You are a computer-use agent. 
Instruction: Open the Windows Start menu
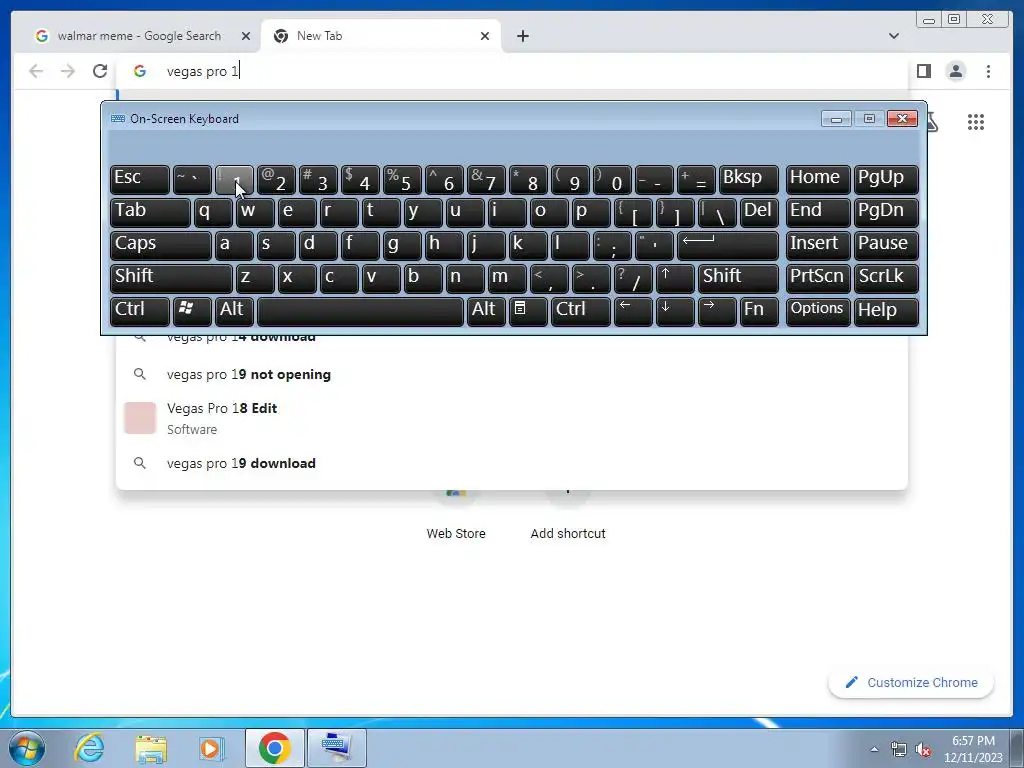[26, 748]
